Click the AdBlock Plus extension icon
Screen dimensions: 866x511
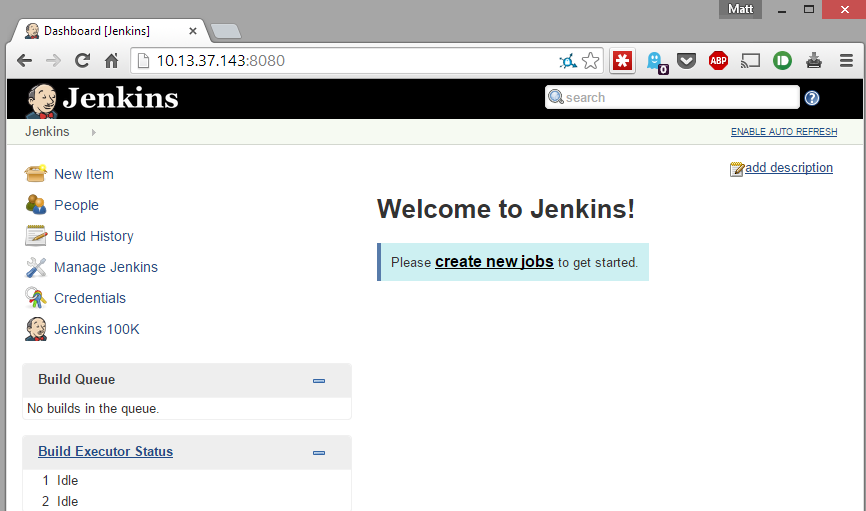click(718, 60)
